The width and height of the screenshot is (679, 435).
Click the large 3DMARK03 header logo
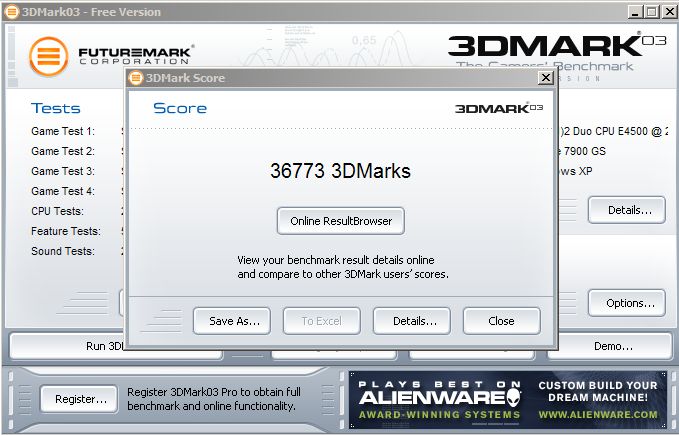[x=557, y=45]
